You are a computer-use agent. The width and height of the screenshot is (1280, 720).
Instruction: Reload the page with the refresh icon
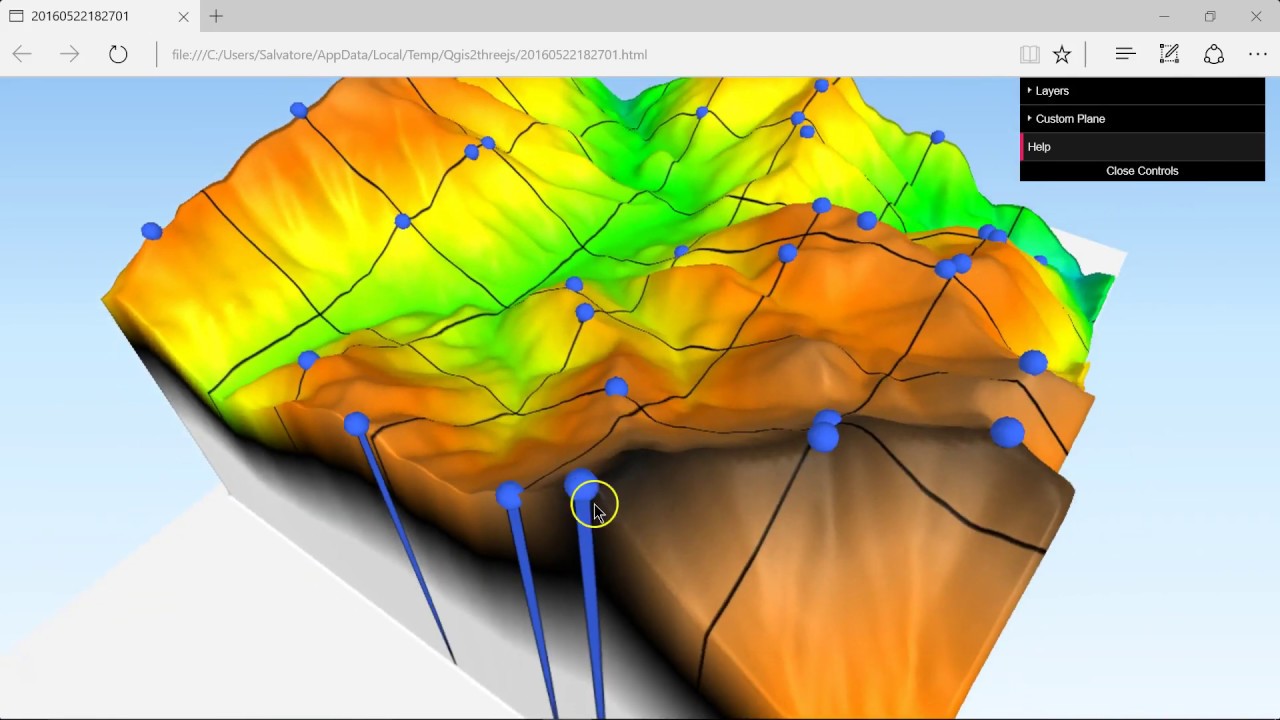tap(118, 54)
